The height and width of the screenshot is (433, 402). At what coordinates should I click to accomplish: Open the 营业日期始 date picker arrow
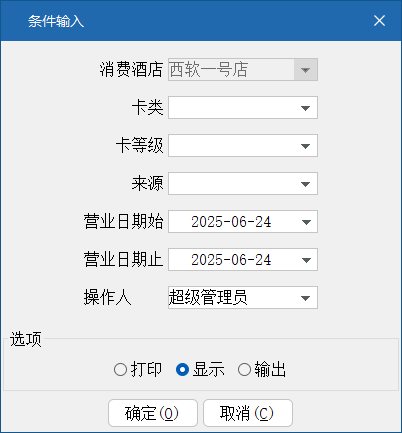[x=305, y=222]
